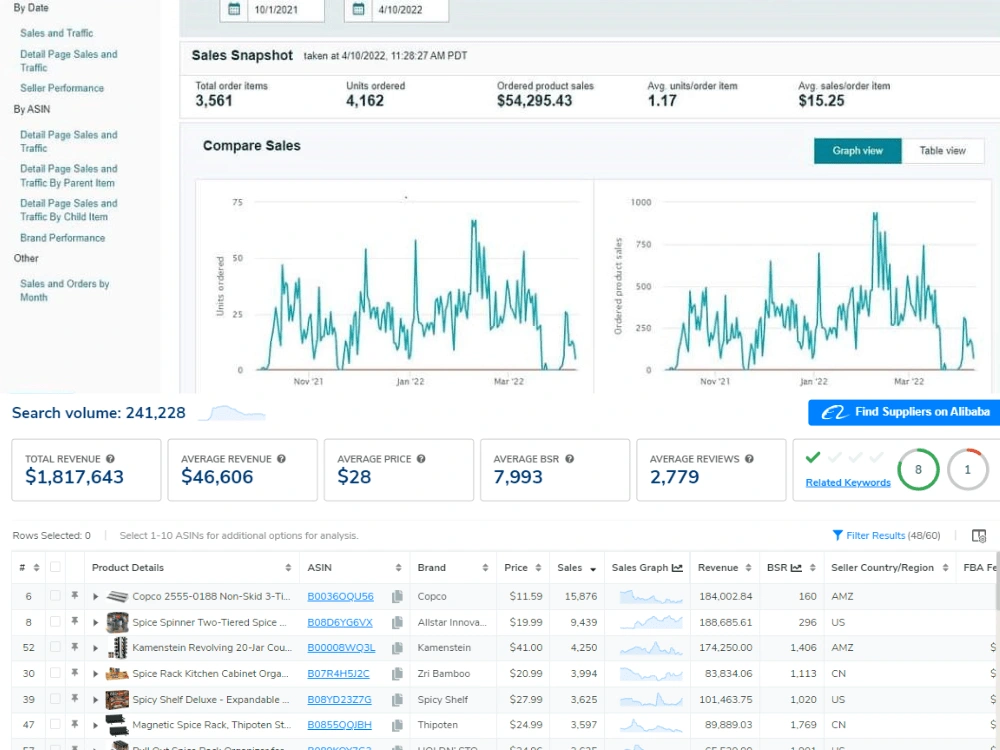1000x750 pixels.
Task: Copy the Kamenstein ASIN B00008WQ3L
Action: pyautogui.click(x=397, y=648)
